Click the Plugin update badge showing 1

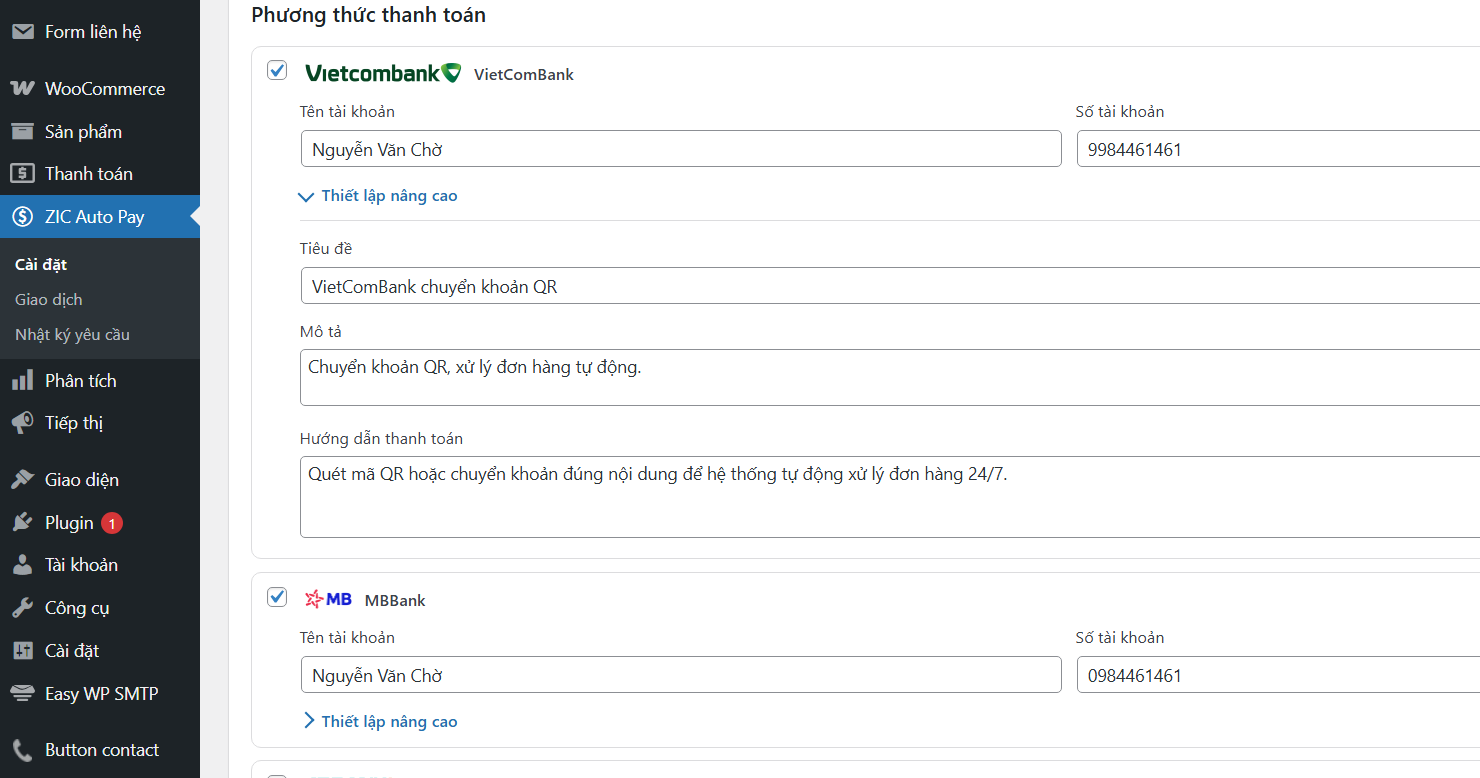(x=112, y=523)
